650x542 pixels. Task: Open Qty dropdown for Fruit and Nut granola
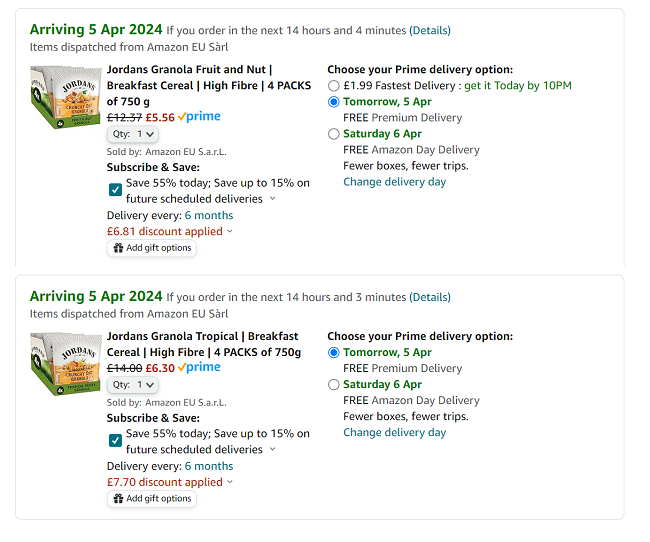click(x=133, y=134)
